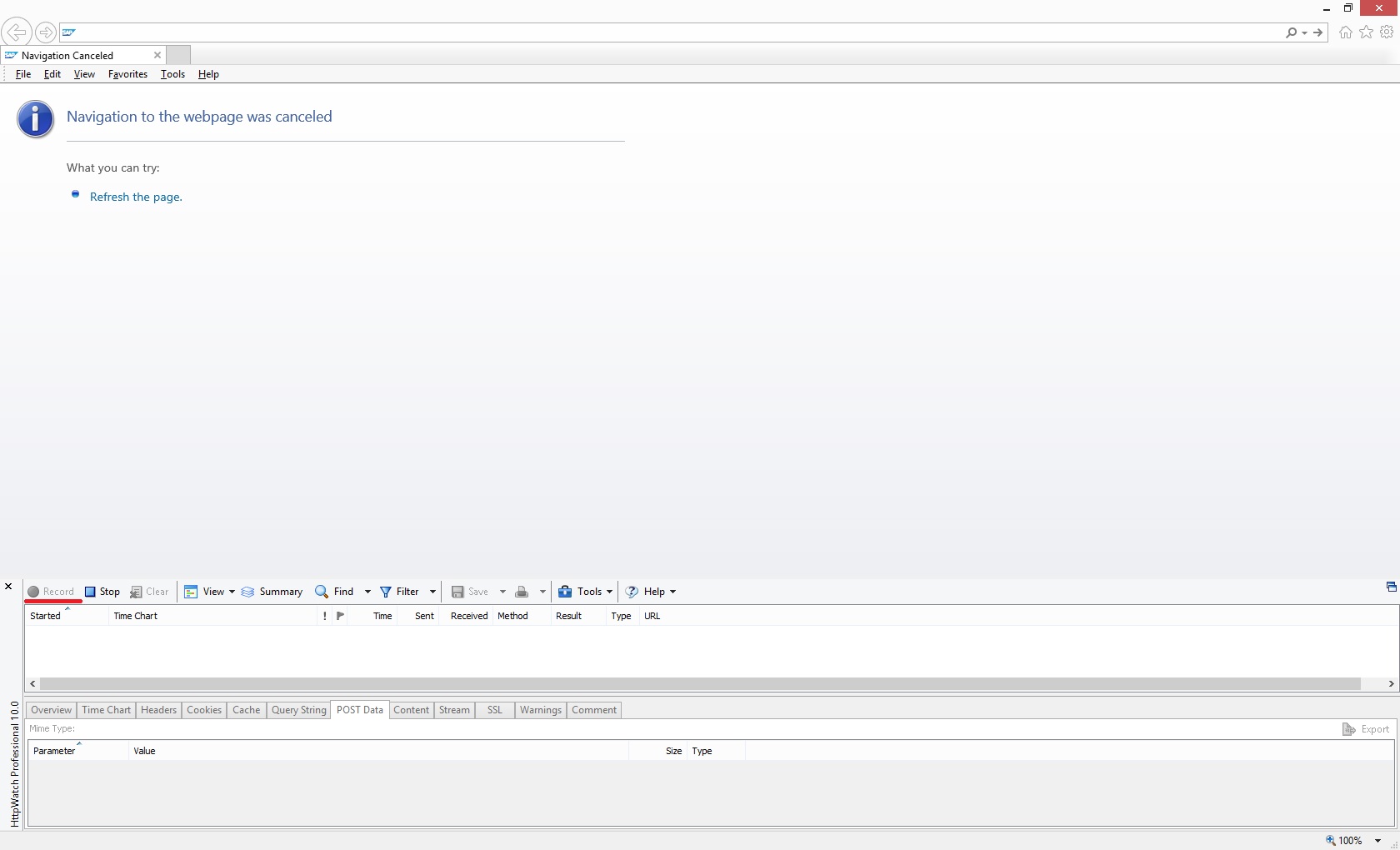Image resolution: width=1400 pixels, height=850 pixels.
Task: Click the HttpWatch Help question mark button
Action: (650, 592)
